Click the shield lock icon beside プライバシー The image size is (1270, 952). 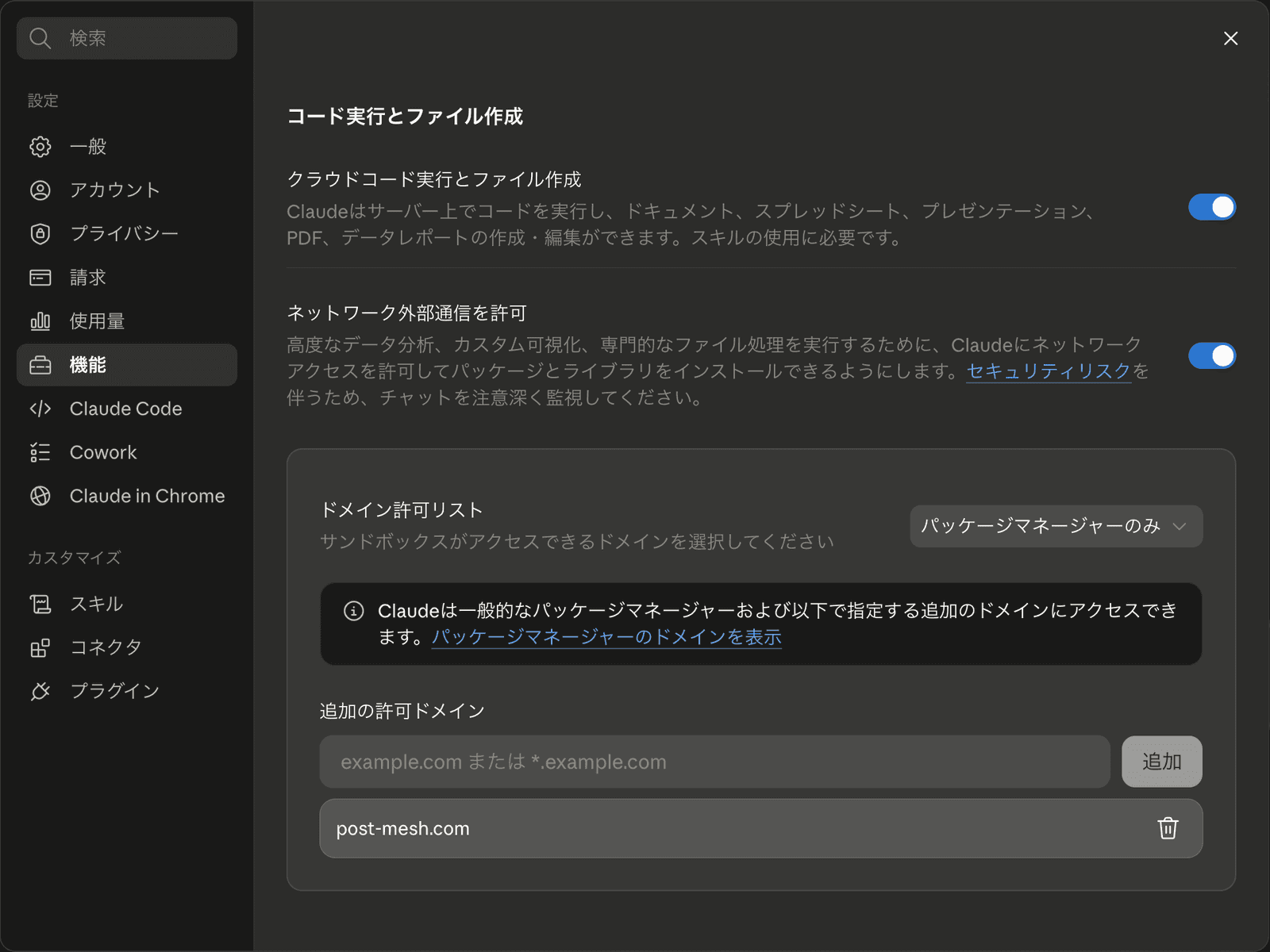40,234
